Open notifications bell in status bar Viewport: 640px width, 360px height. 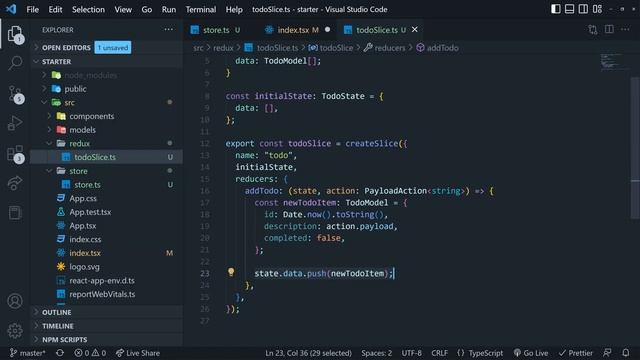tap(626, 353)
